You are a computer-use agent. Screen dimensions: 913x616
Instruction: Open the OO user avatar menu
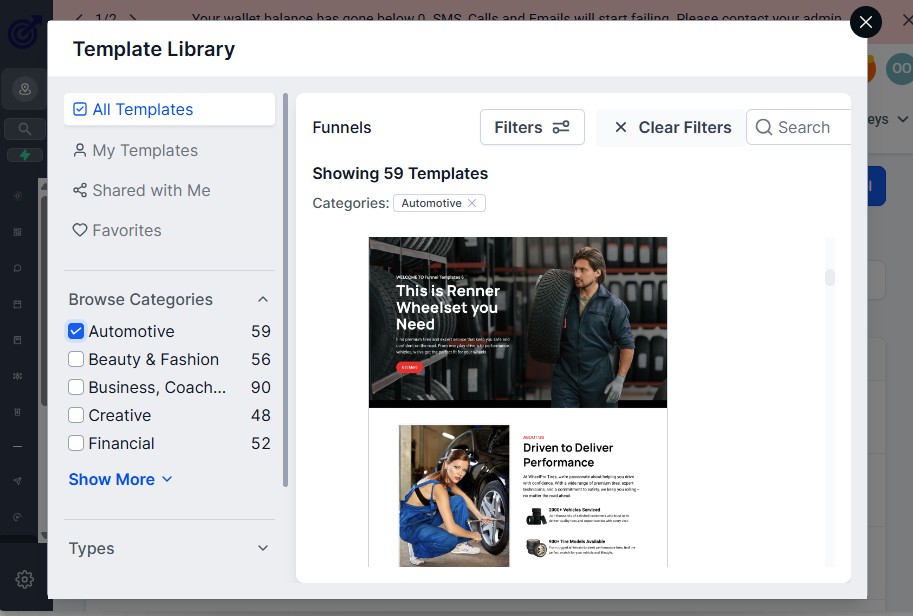[900, 69]
